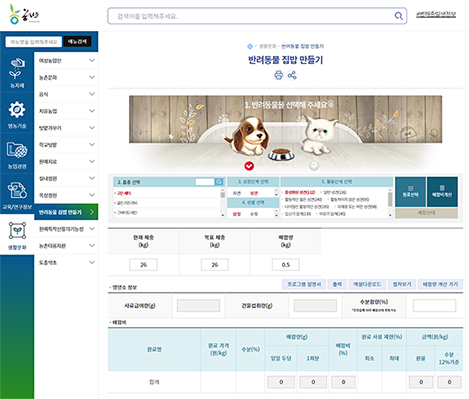Click the Nongsaro logo in the header
The height and width of the screenshot is (399, 469).
(24, 14)
